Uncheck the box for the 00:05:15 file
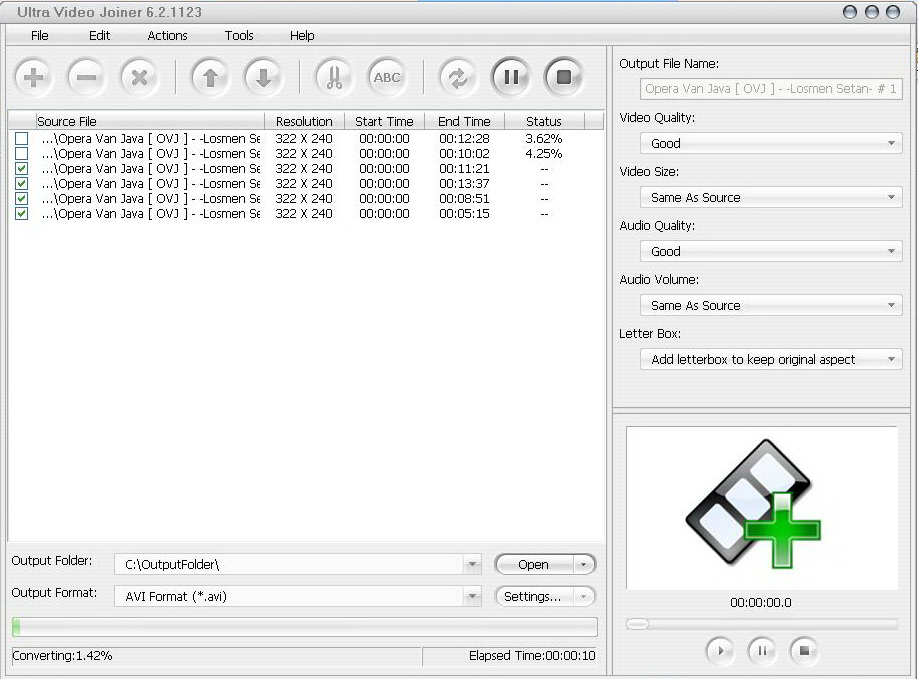918x679 pixels. point(22,214)
